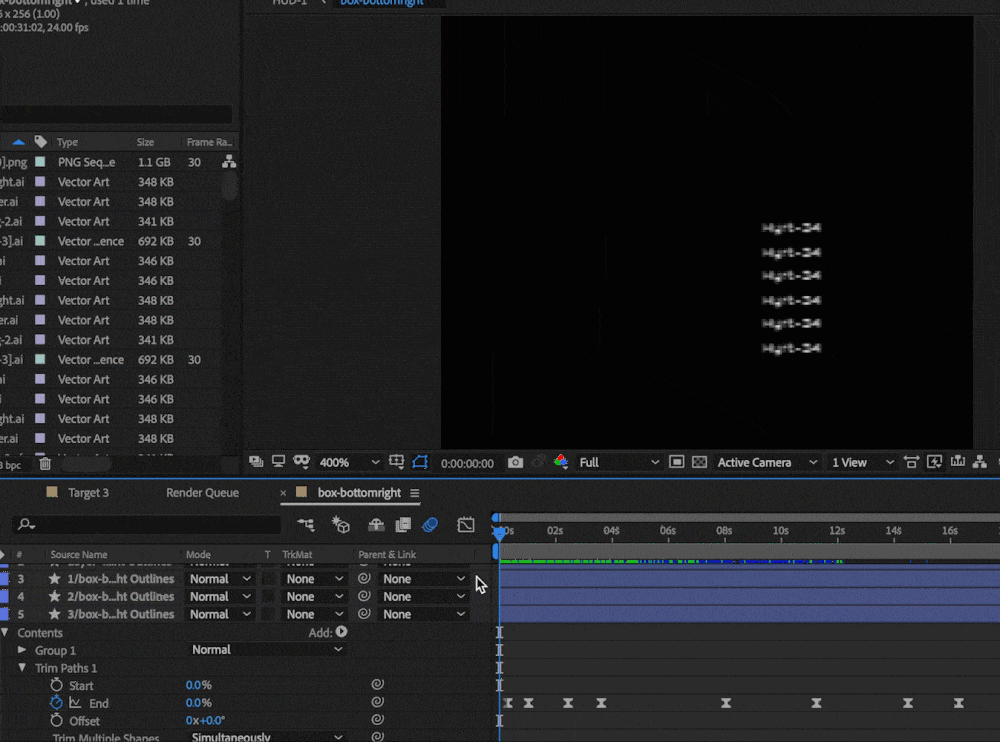Expand Group 1
1000x742 pixels.
pyautogui.click(x=22, y=649)
